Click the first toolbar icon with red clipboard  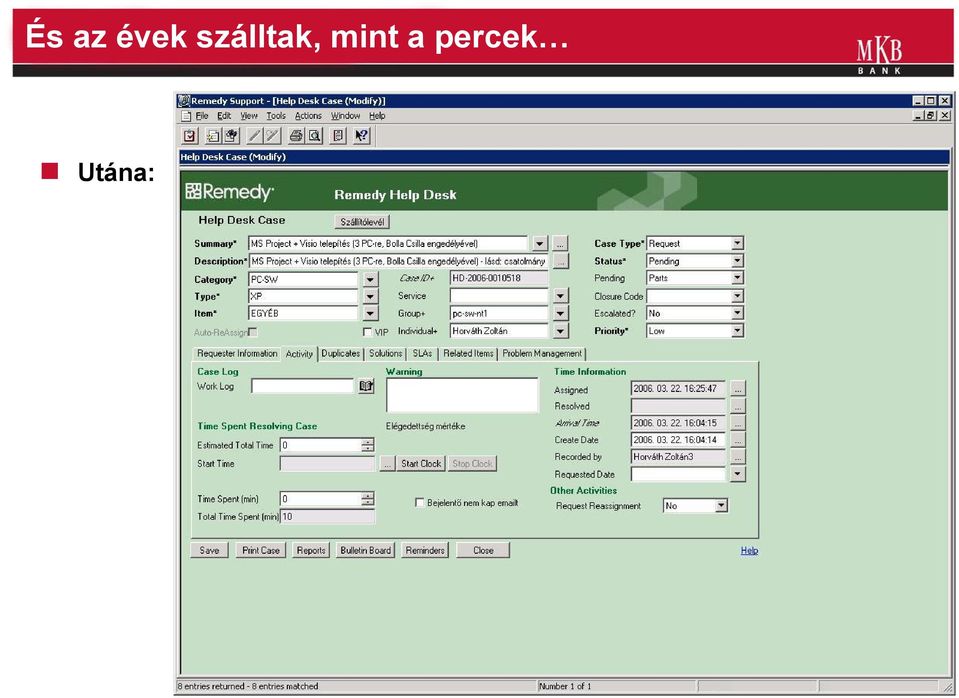click(x=190, y=136)
